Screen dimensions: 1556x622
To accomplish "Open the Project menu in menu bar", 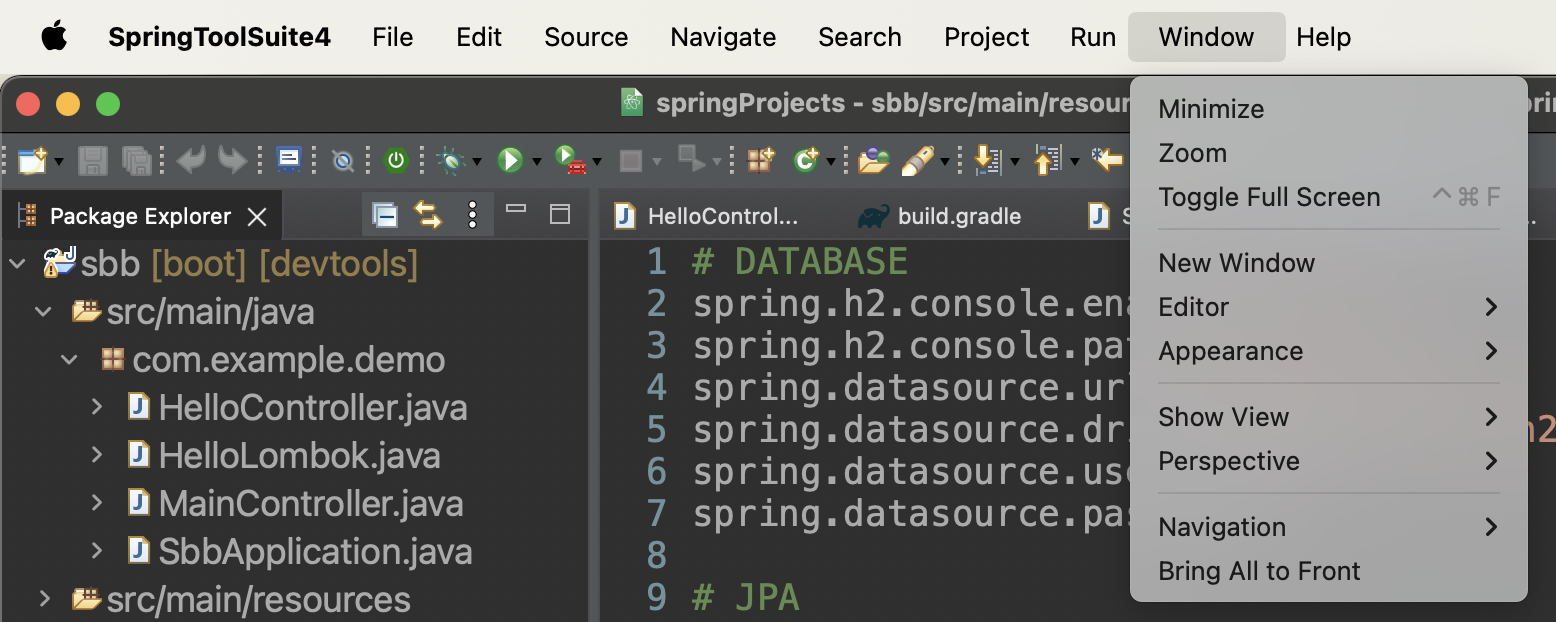I will (986, 37).
